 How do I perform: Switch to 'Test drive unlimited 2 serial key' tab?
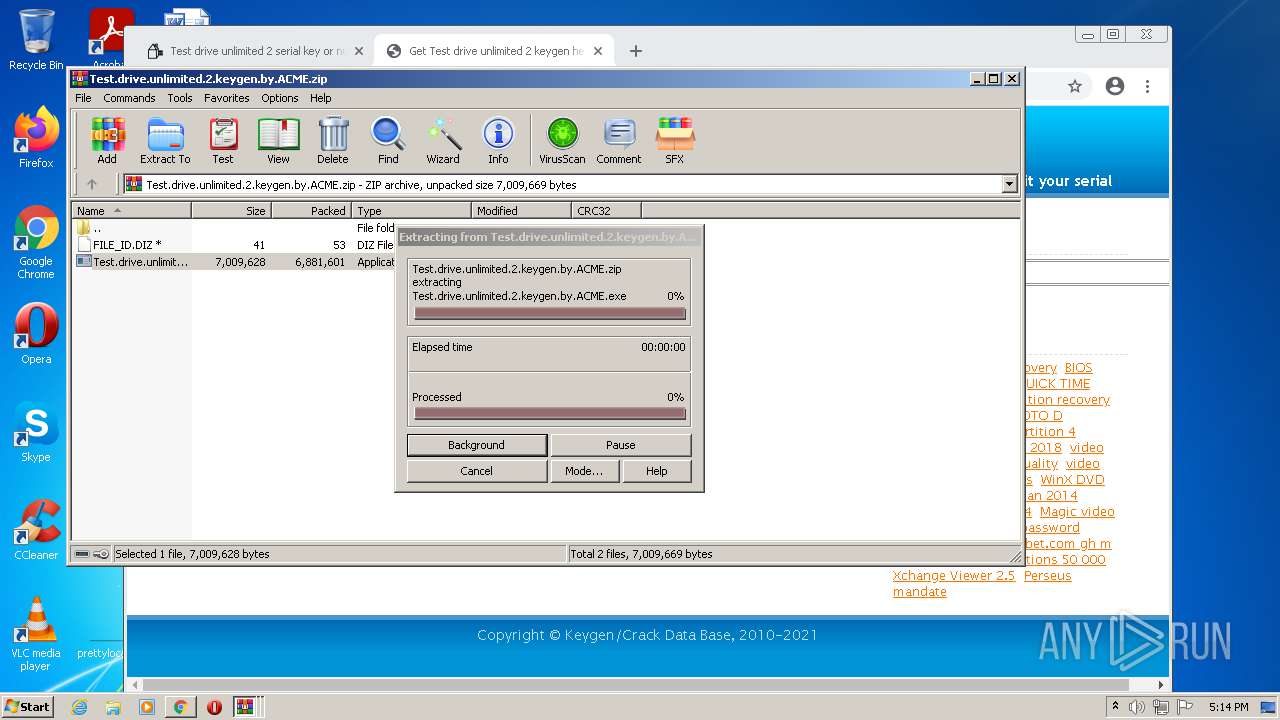click(x=256, y=51)
